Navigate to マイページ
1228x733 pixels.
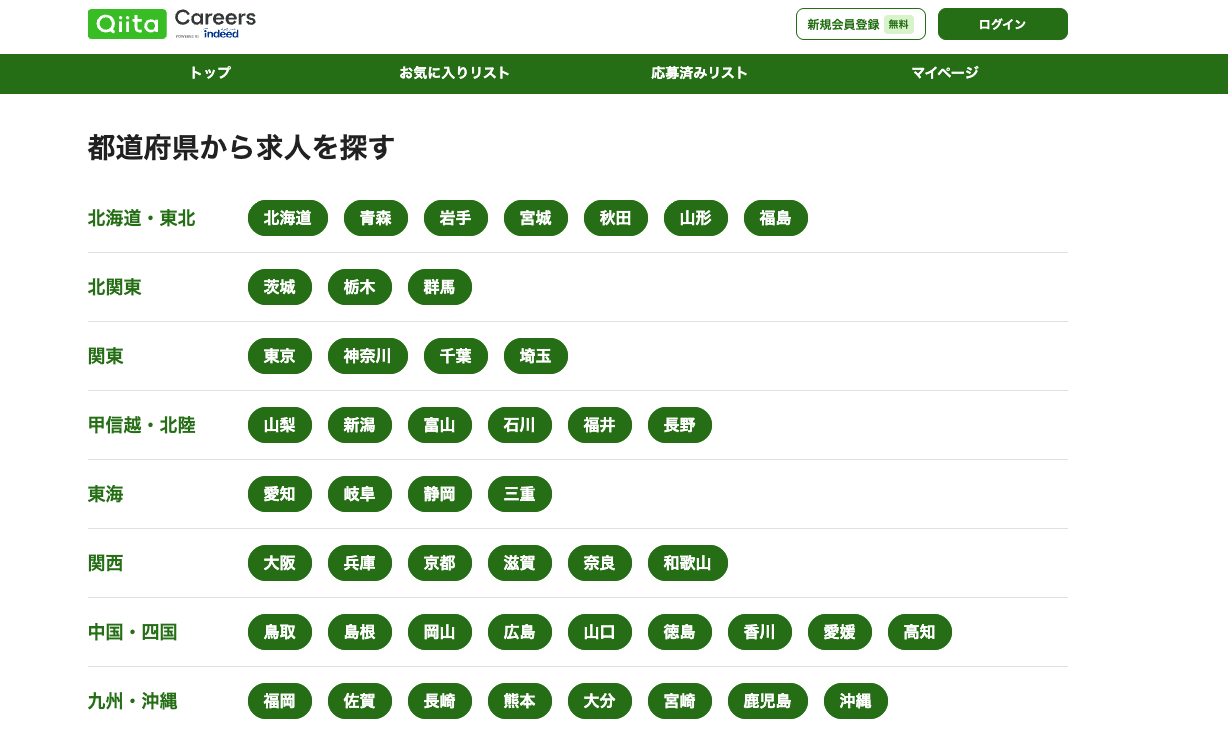click(944, 73)
